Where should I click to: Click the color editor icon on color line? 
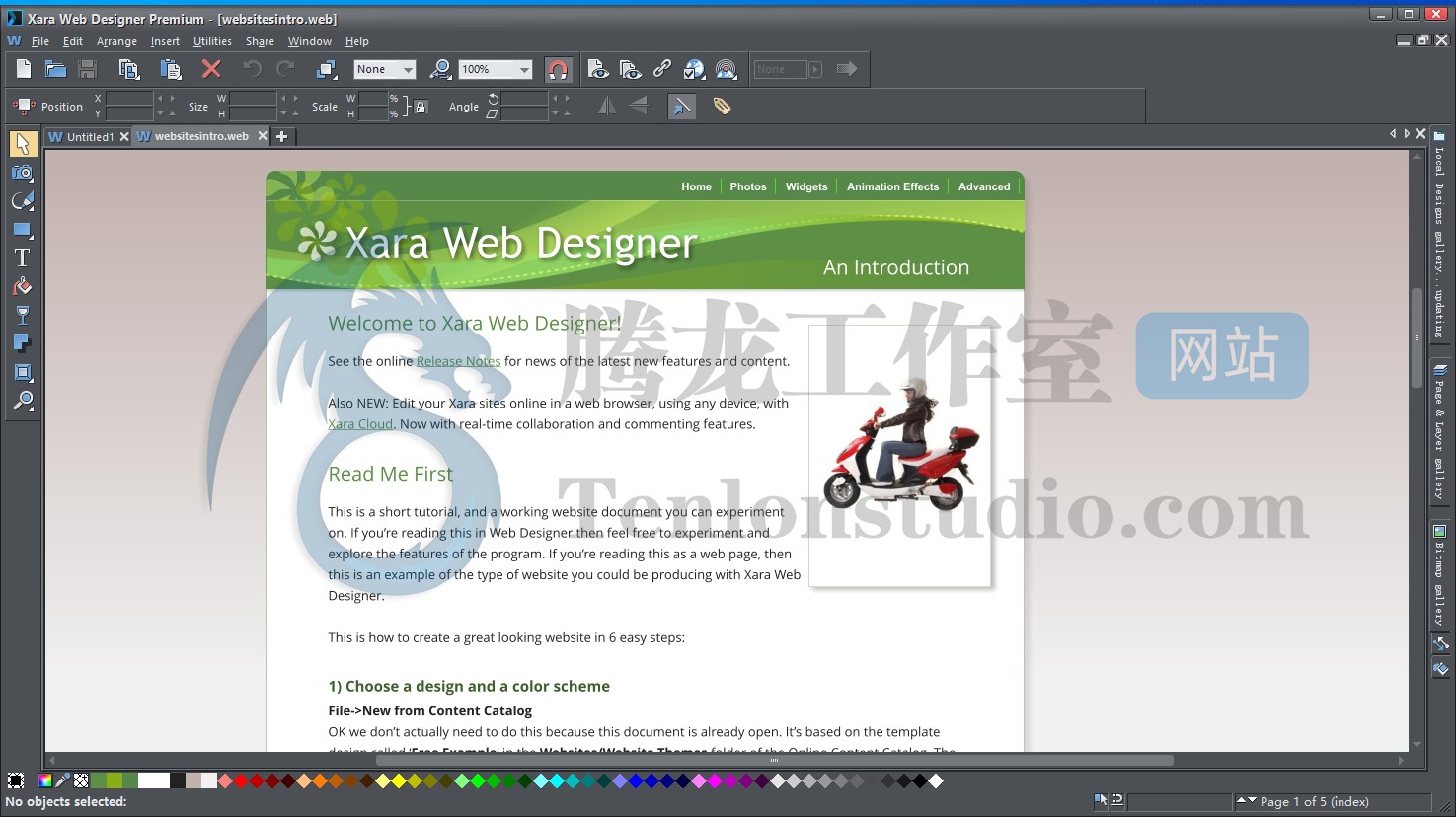point(45,780)
